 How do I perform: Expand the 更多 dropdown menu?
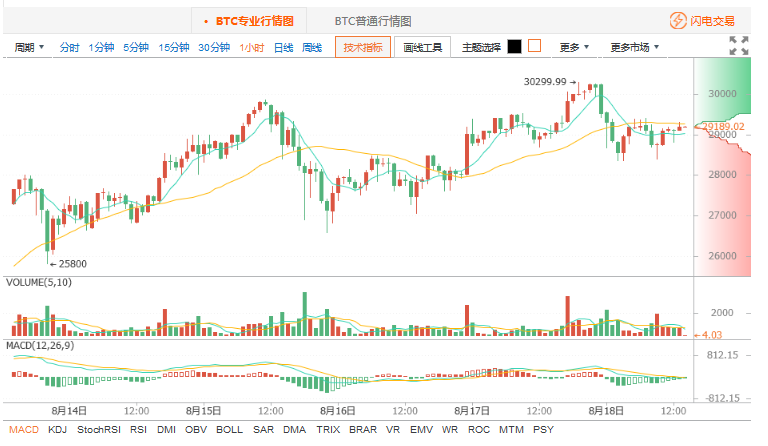coord(574,47)
